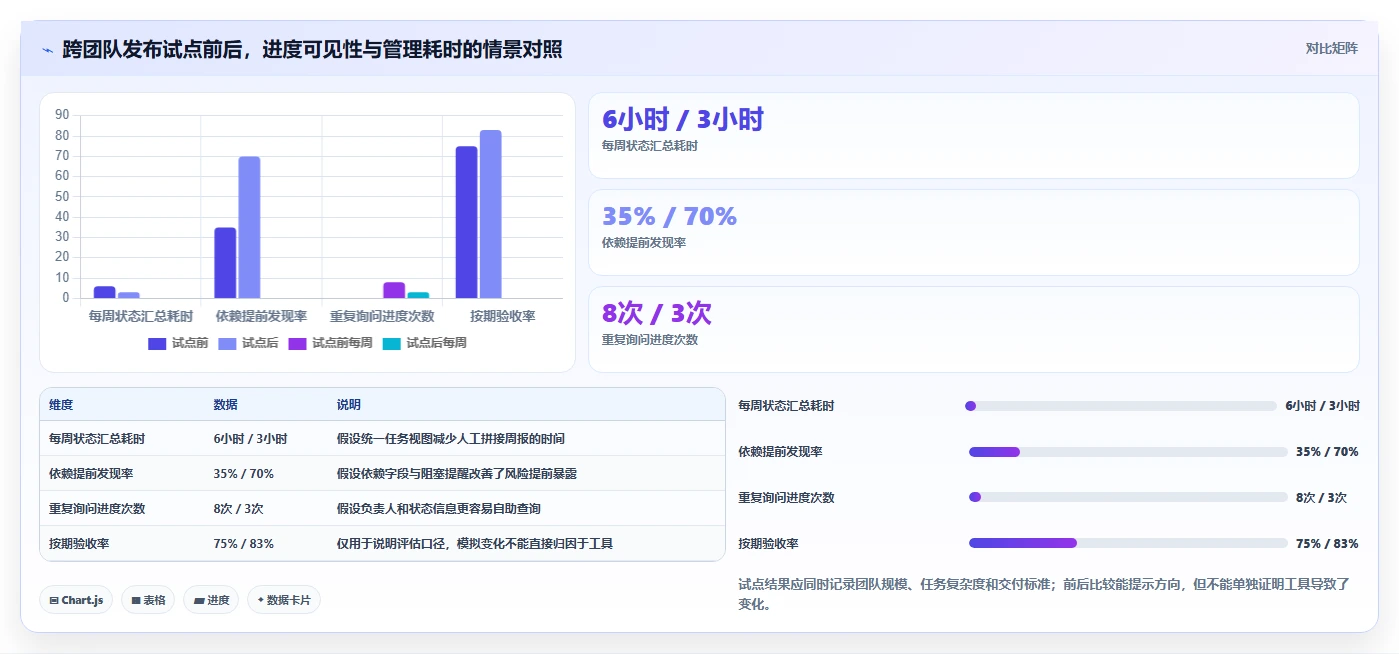
Task: Click the 试点后 bar for 依赖提前发现率
Action: click(x=249, y=227)
